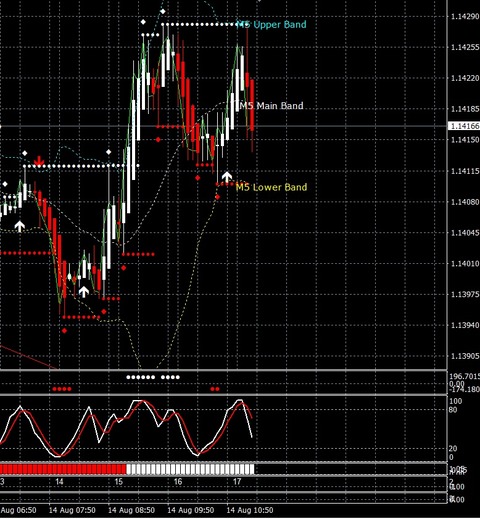Screen dimensions: 480x519
Task: Click the indicator scale value 196.7015
Action: point(465,376)
